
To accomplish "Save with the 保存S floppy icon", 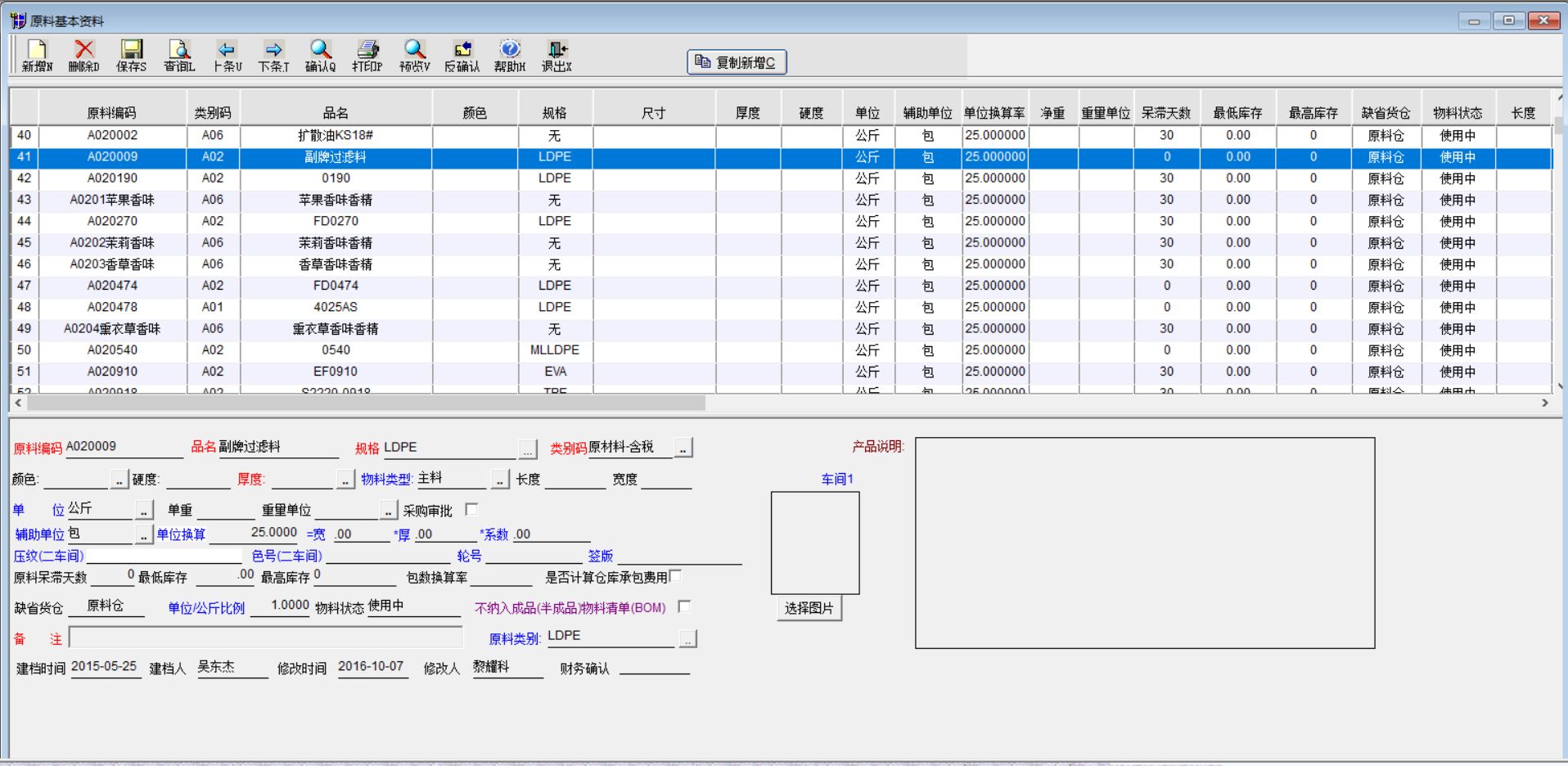I will (x=131, y=56).
